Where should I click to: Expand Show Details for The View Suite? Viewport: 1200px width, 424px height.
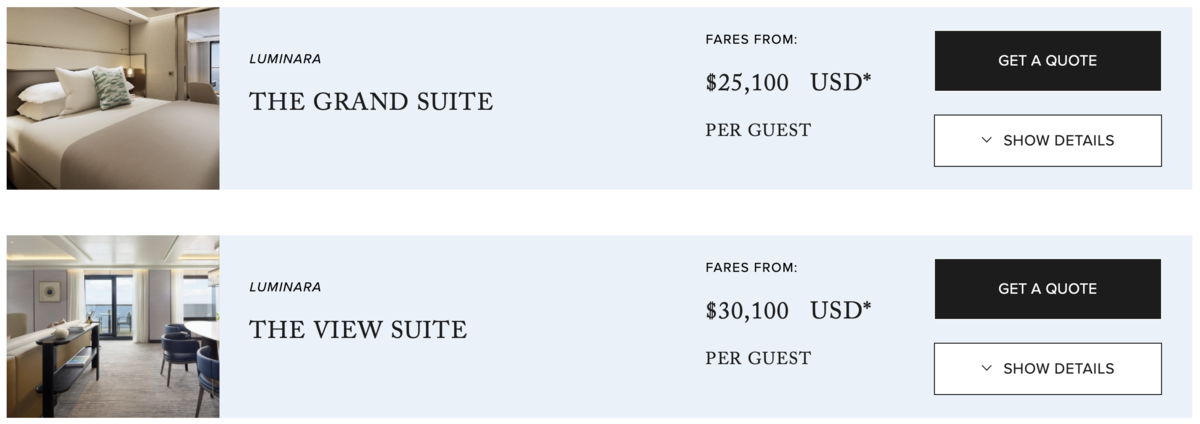(x=1048, y=369)
